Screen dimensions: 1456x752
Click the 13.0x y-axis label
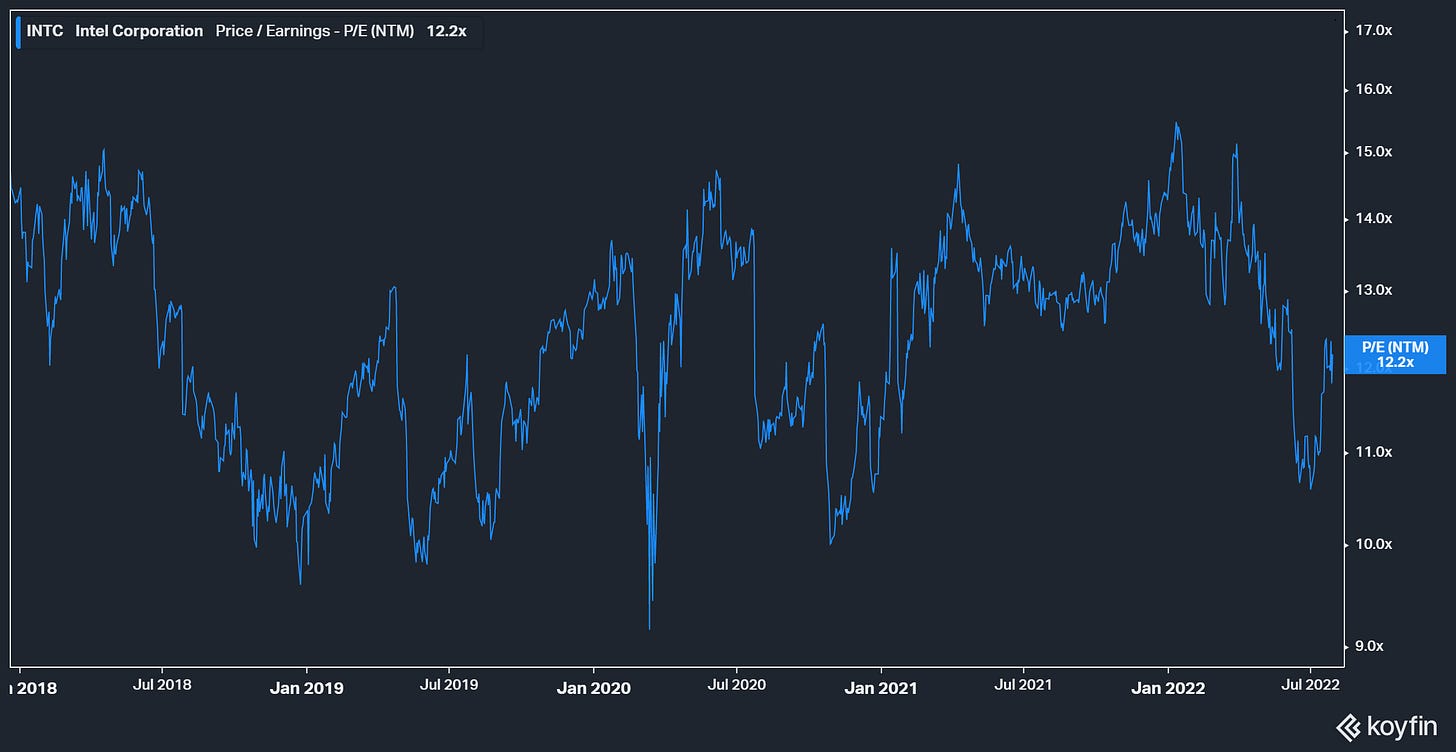[1373, 291]
